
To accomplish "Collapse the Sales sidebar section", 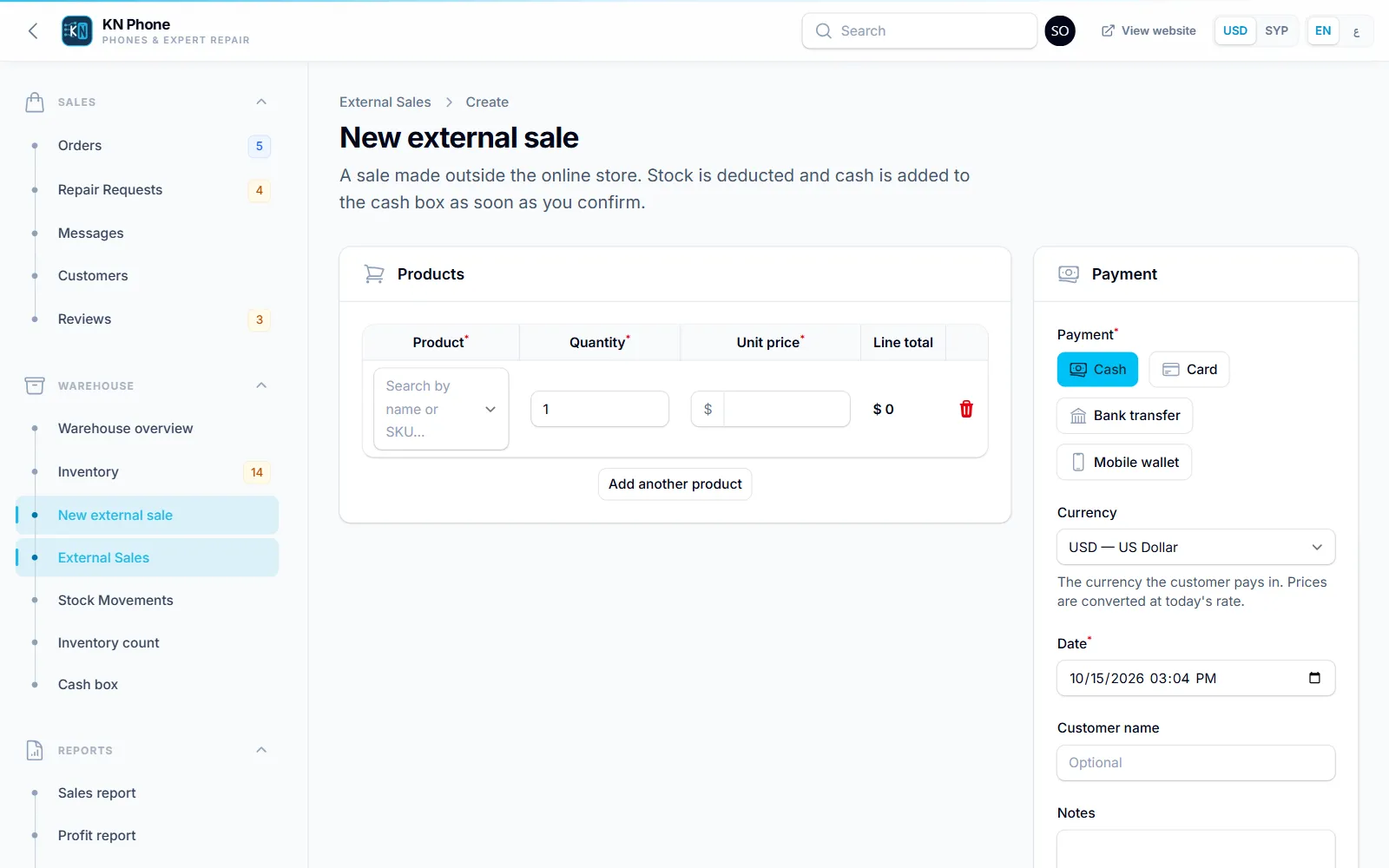I will coord(261,102).
